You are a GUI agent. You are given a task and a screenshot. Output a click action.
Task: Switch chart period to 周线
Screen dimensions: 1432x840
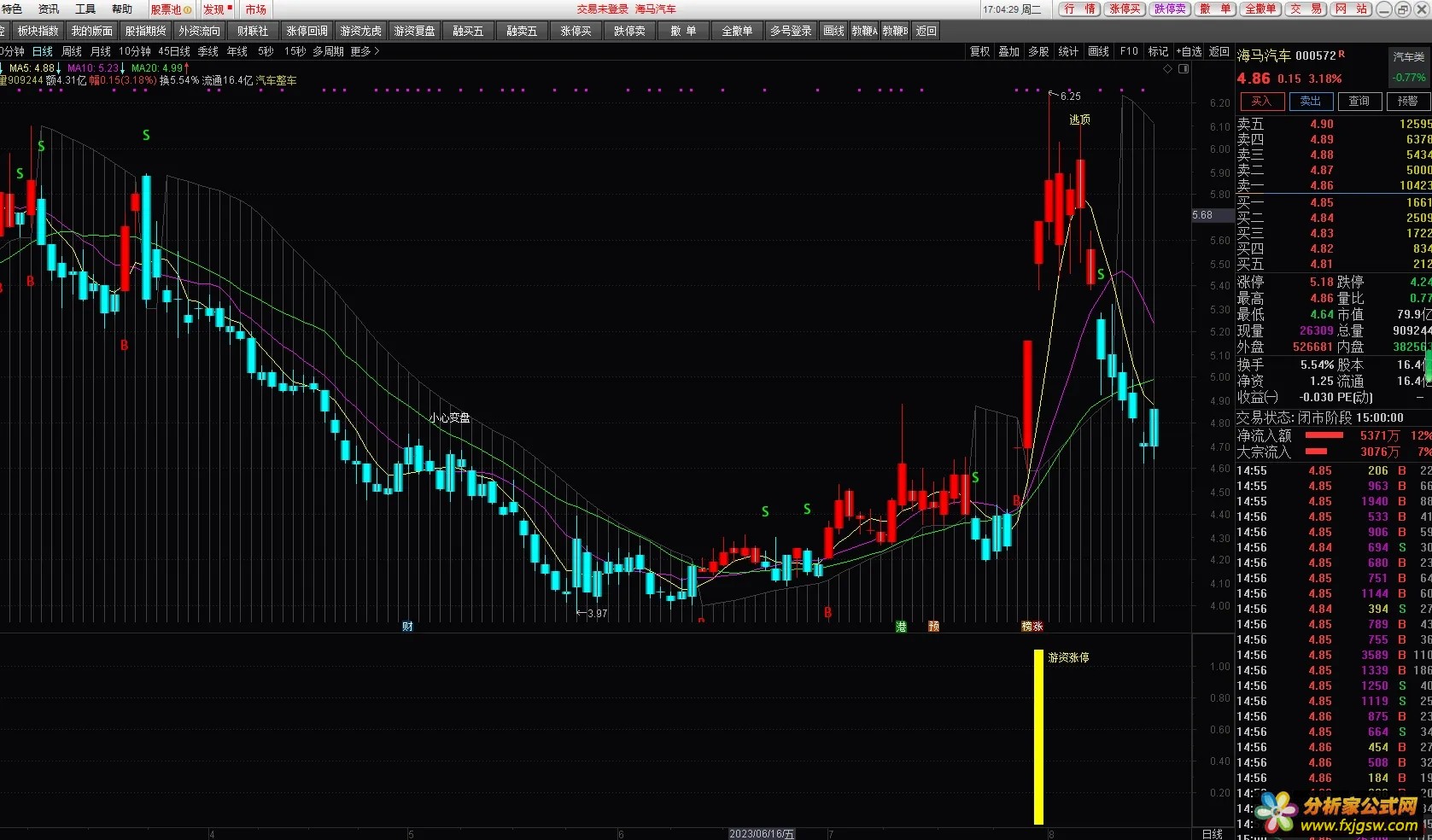(72, 52)
